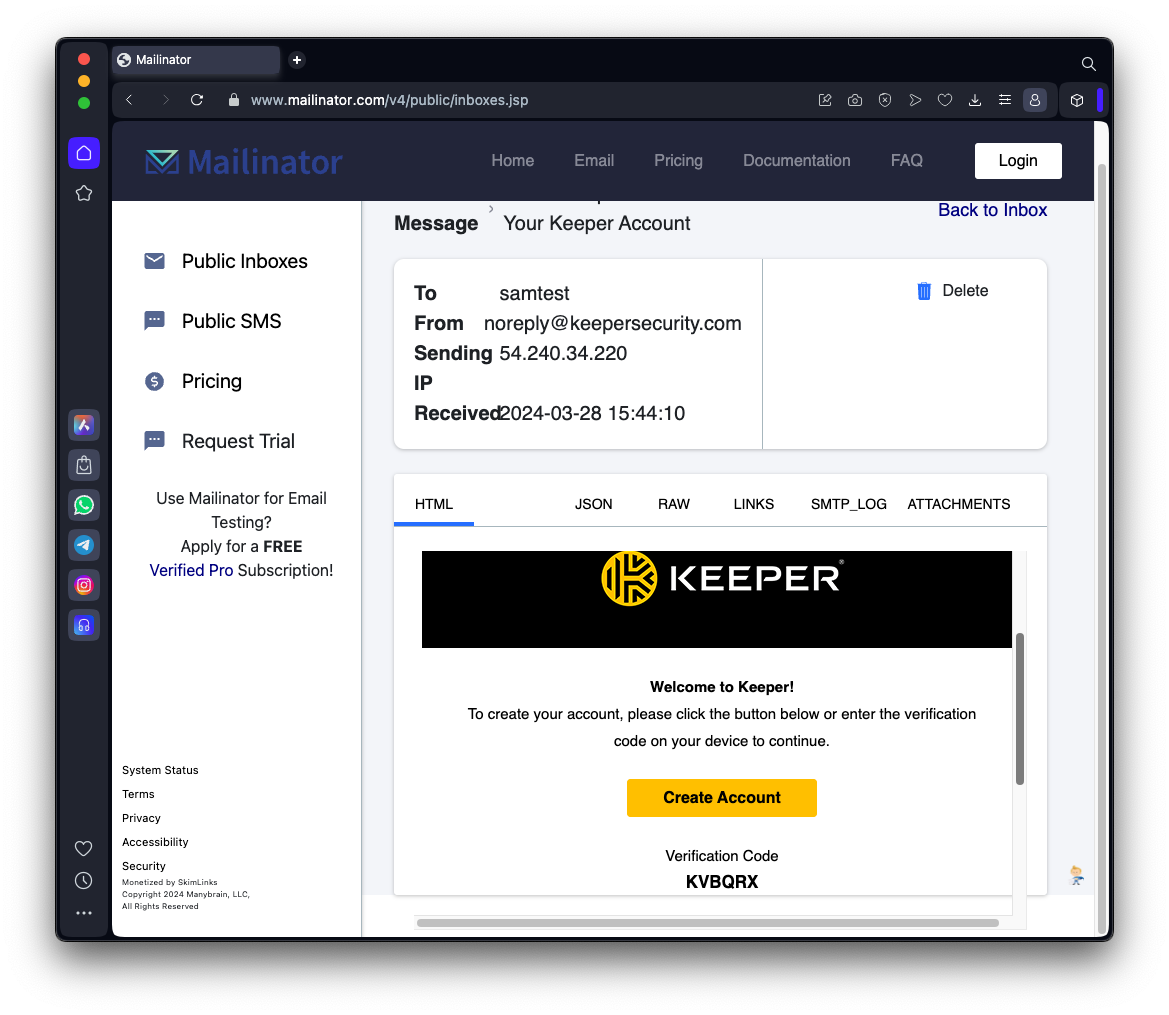Click the verification code KVBQRX
The image size is (1169, 1015).
pos(722,882)
